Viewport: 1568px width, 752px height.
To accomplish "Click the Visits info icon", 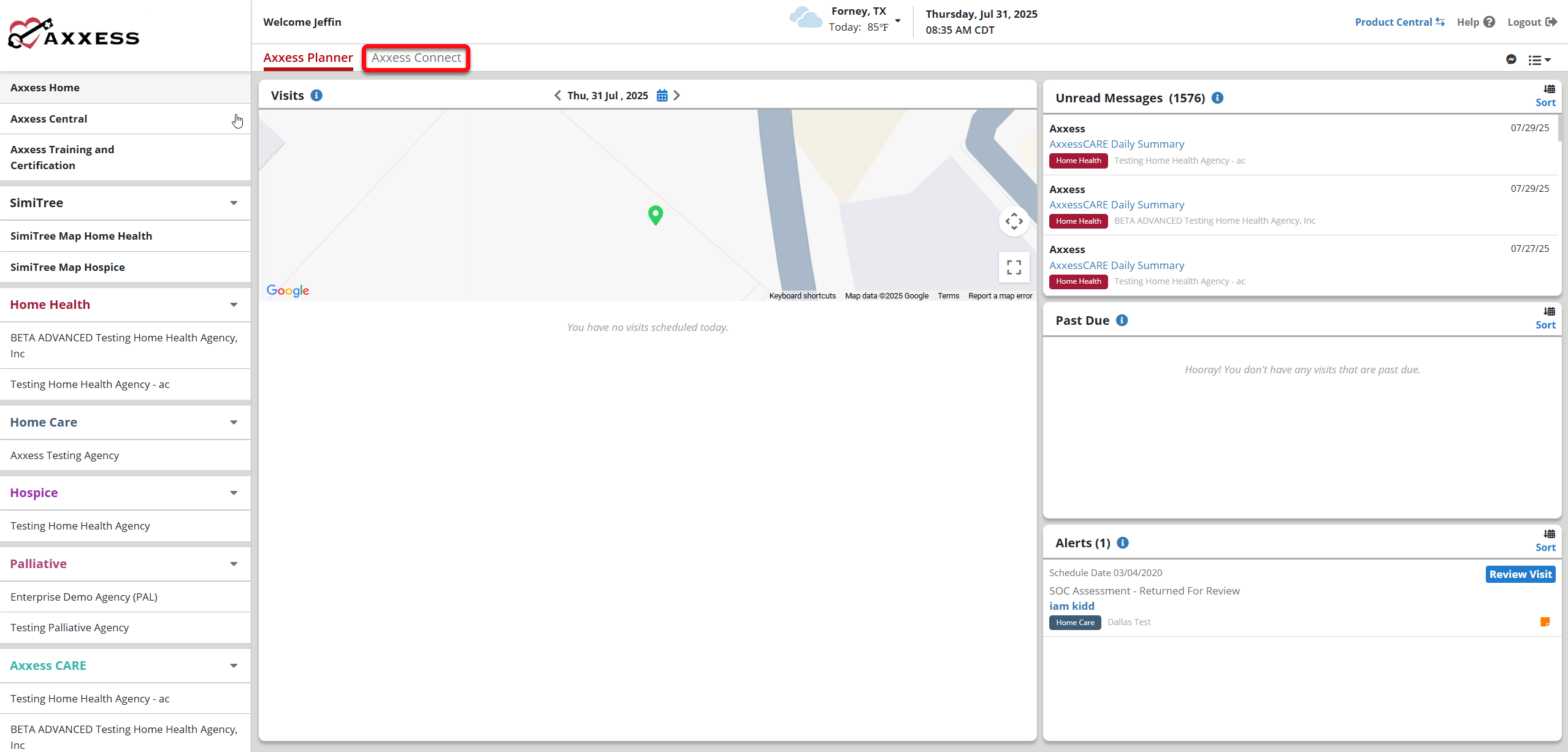I will 316,96.
